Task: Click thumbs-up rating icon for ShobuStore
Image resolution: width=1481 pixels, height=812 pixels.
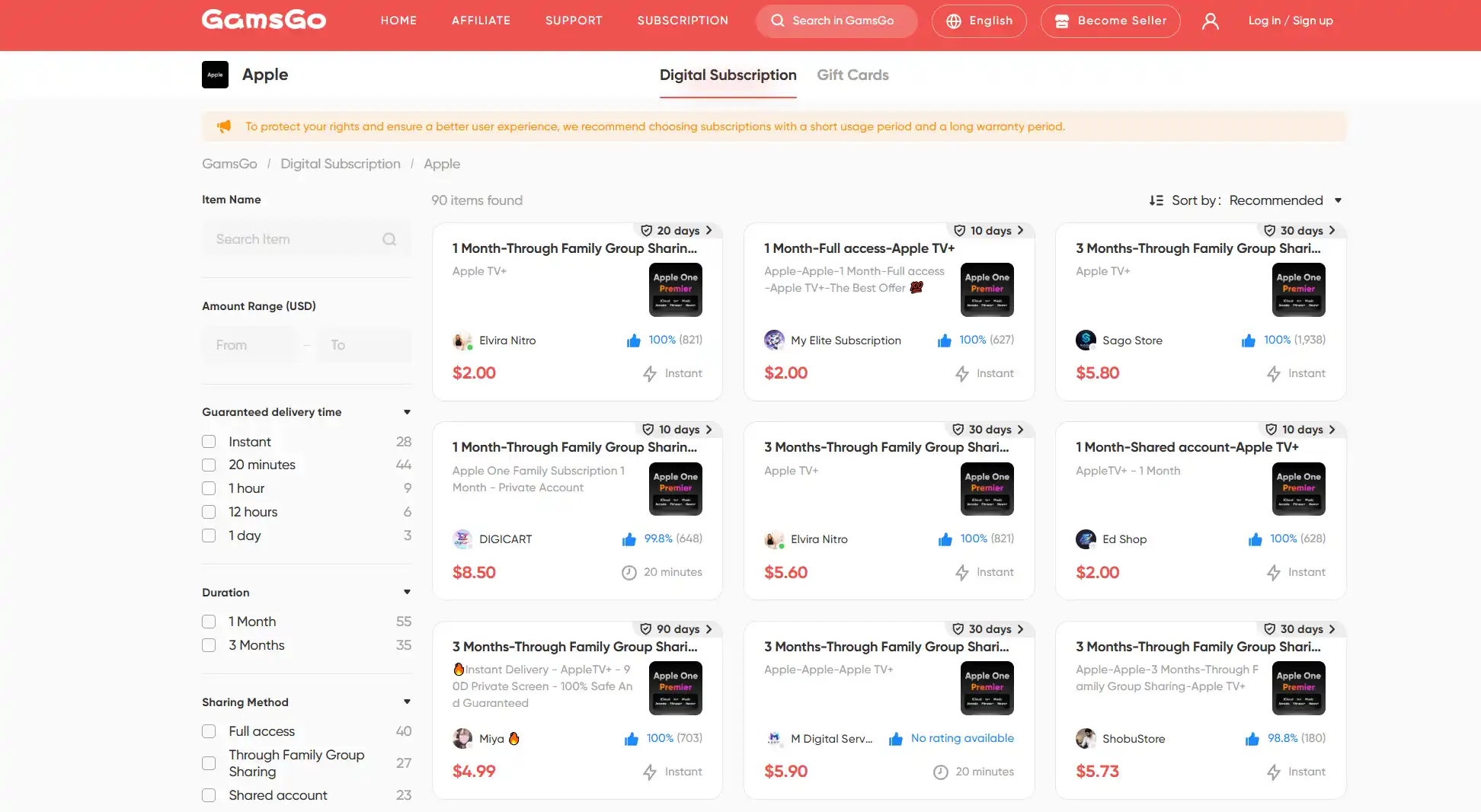Action: [1252, 739]
